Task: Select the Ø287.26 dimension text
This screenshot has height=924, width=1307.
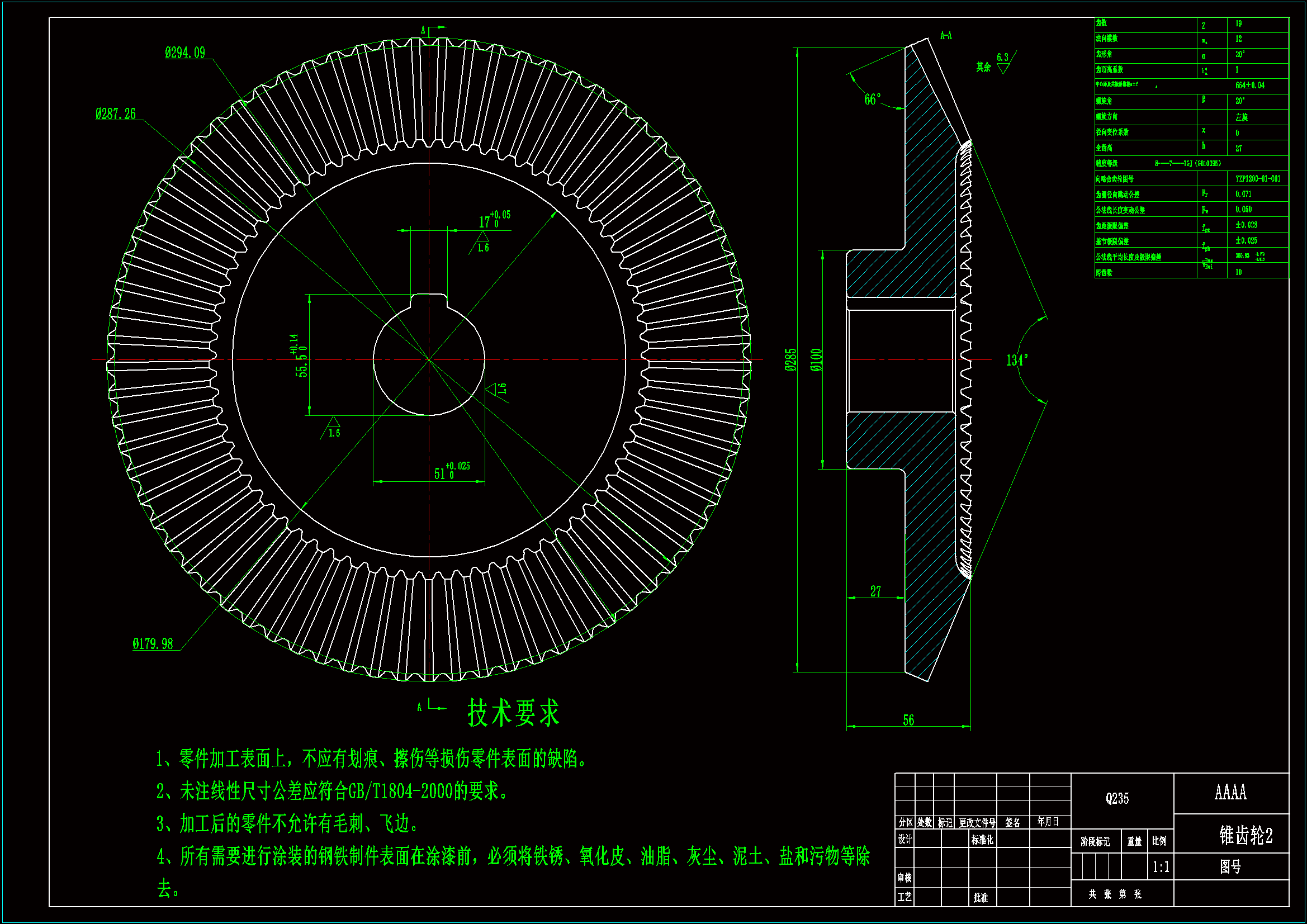Action: point(116,114)
